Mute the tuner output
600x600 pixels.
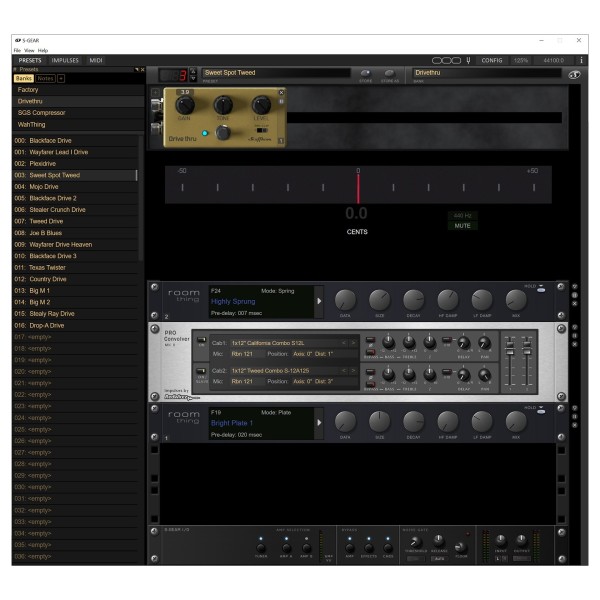coord(462,226)
